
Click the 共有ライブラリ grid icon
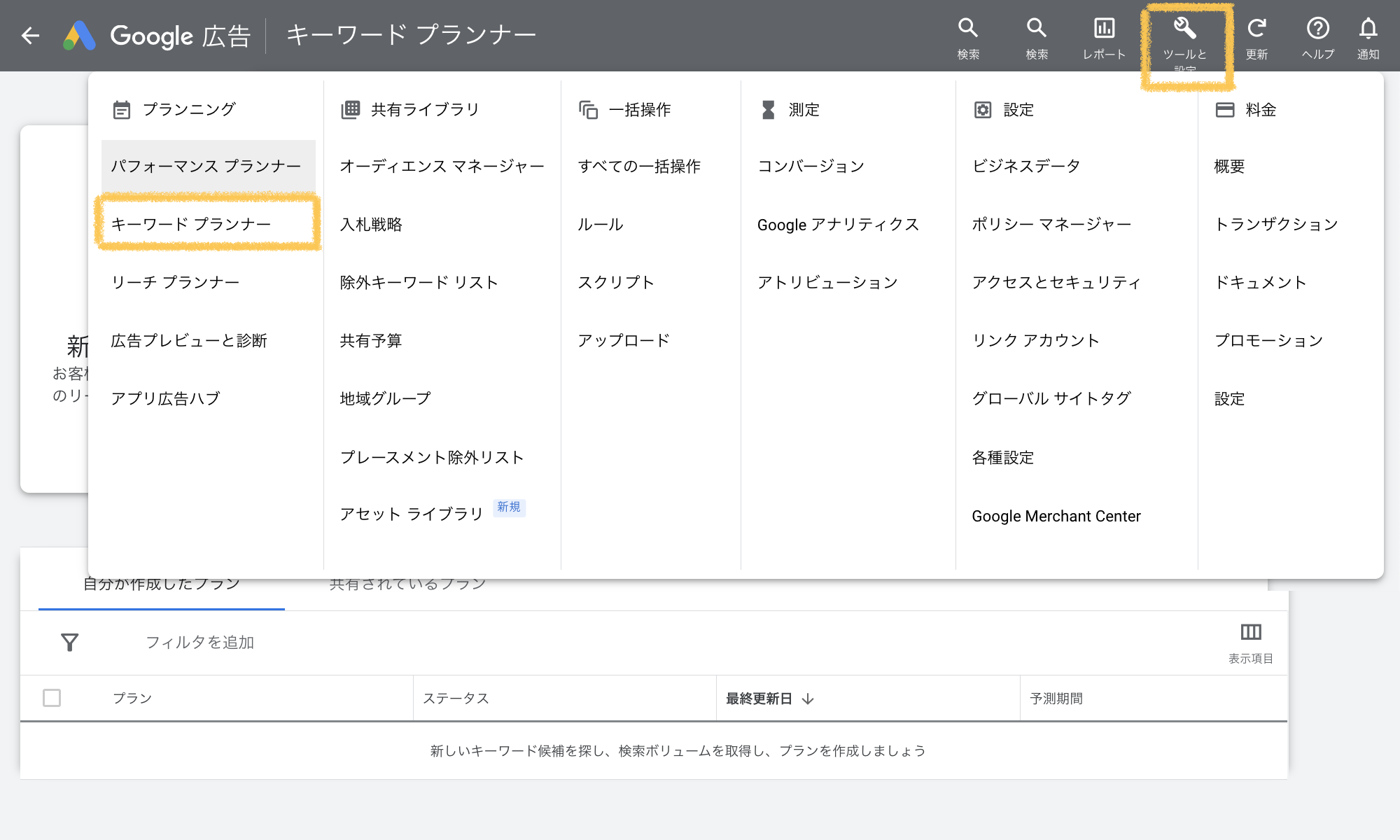pos(351,110)
